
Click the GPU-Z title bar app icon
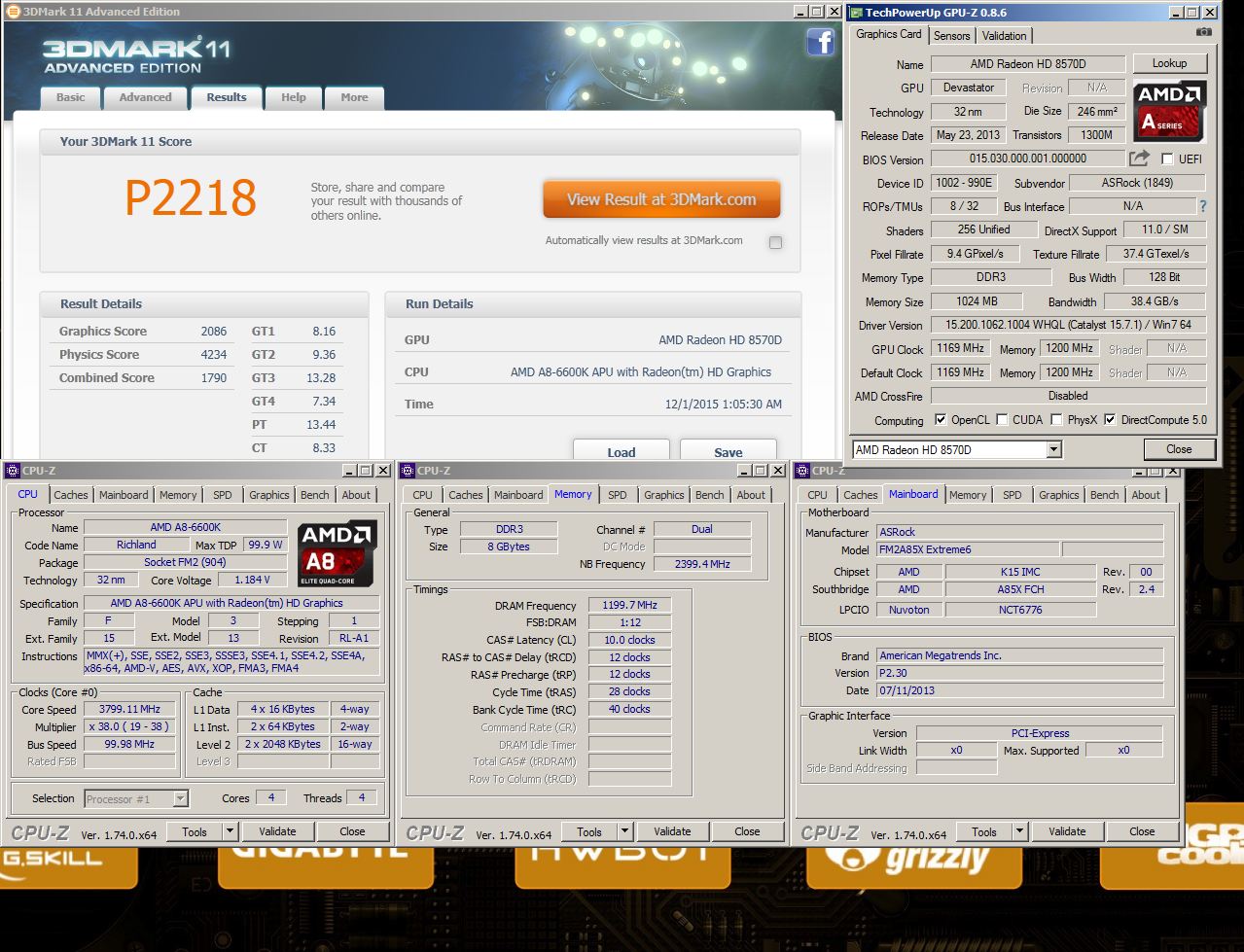click(x=856, y=13)
